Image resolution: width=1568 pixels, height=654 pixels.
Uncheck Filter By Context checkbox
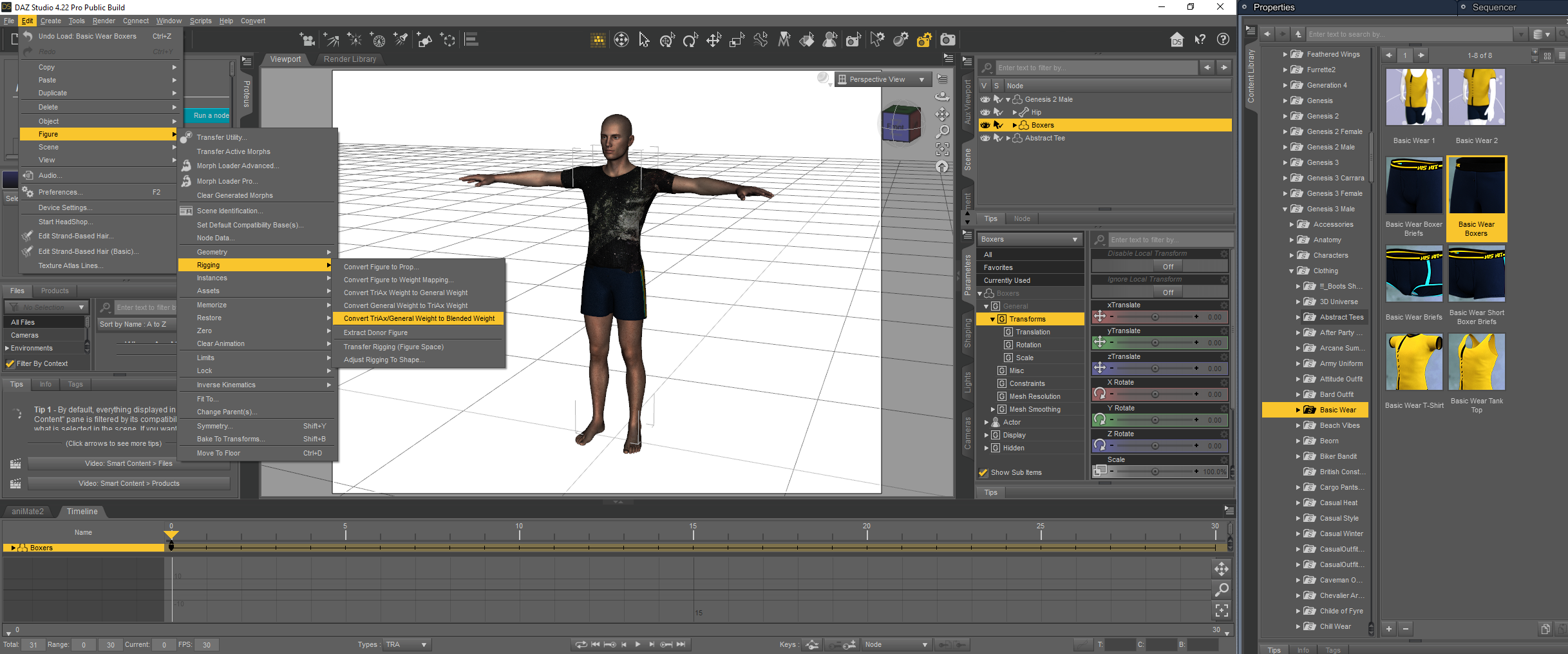(x=10, y=363)
